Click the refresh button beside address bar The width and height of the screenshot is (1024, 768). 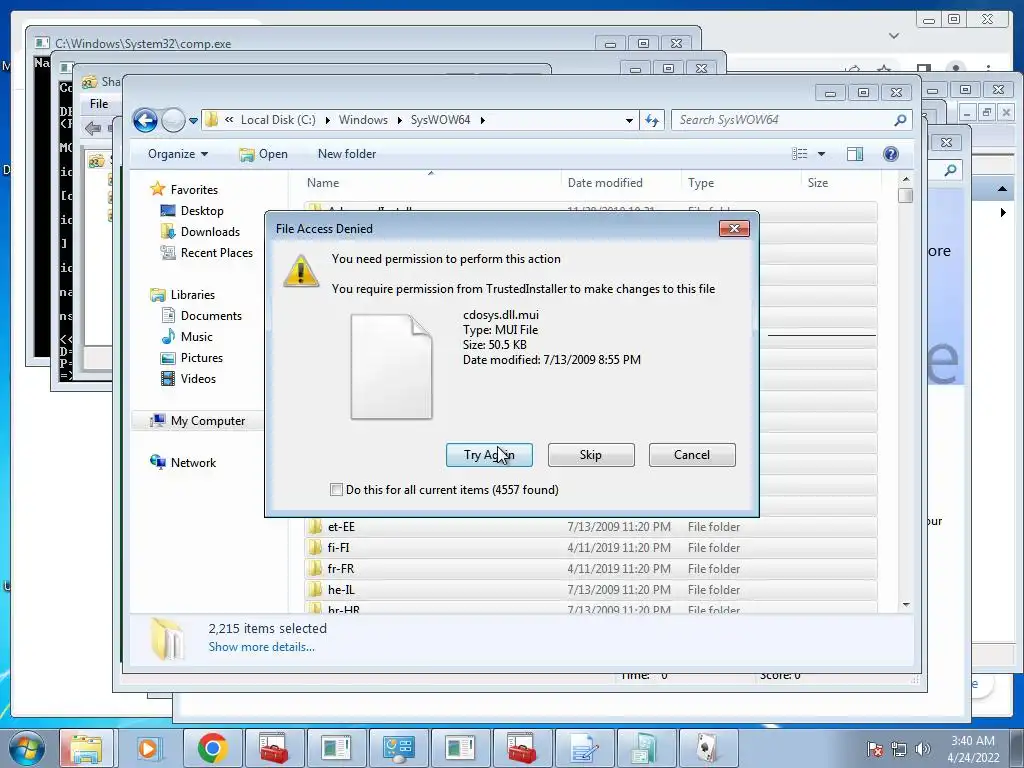tap(652, 120)
